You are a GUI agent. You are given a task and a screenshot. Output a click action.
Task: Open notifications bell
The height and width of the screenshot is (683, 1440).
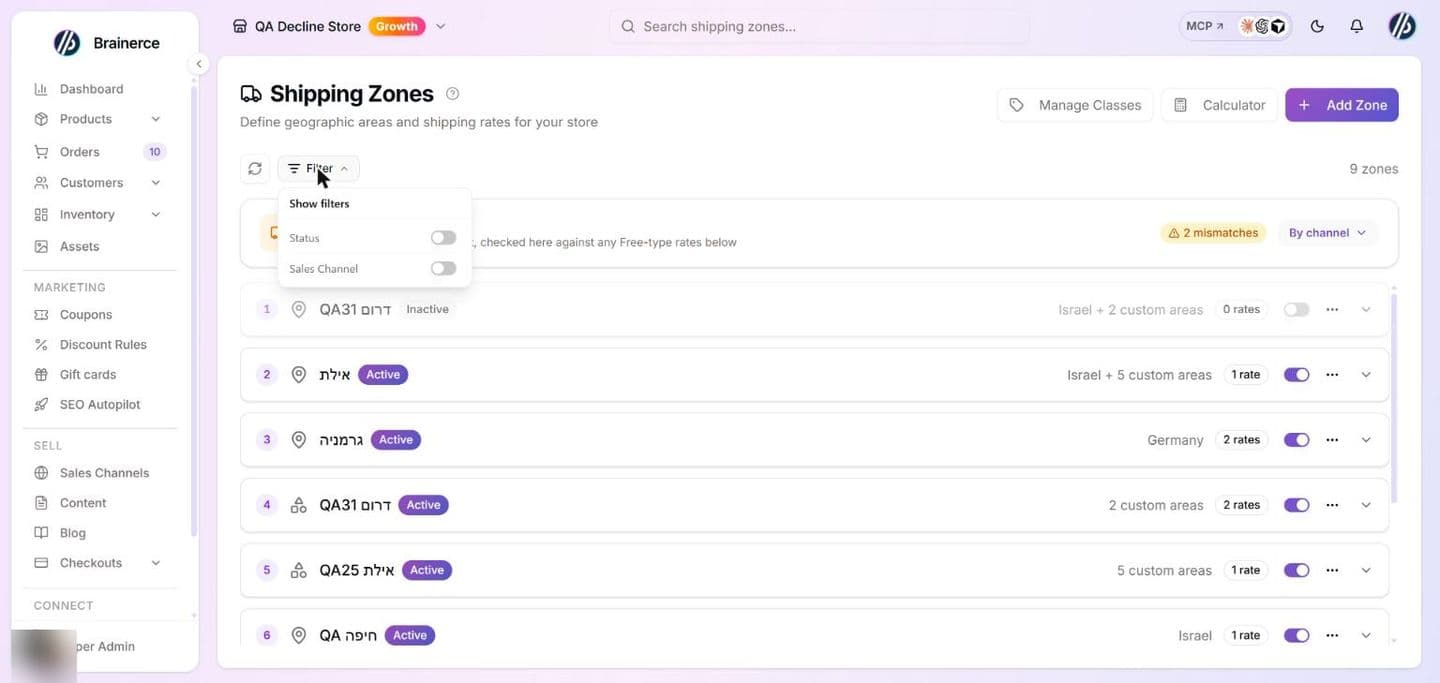point(1356,27)
